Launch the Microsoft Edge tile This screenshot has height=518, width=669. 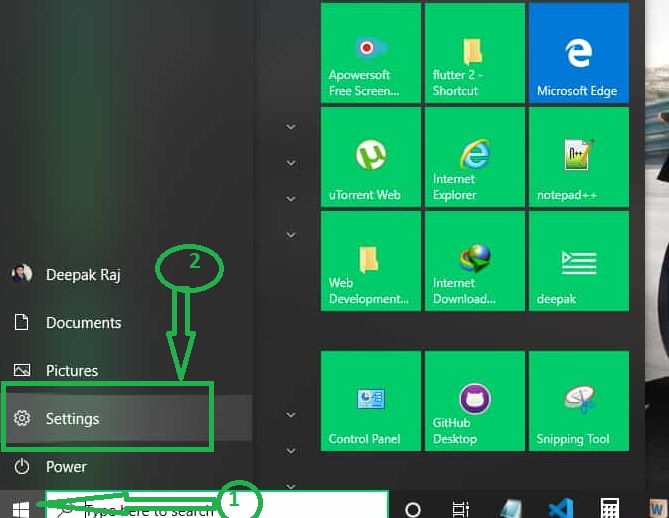pyautogui.click(x=579, y=53)
